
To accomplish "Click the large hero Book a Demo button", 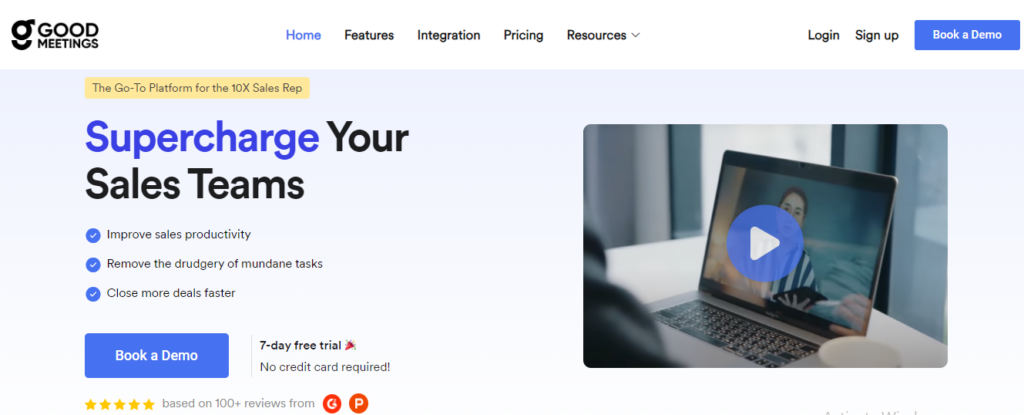I will [x=157, y=356].
